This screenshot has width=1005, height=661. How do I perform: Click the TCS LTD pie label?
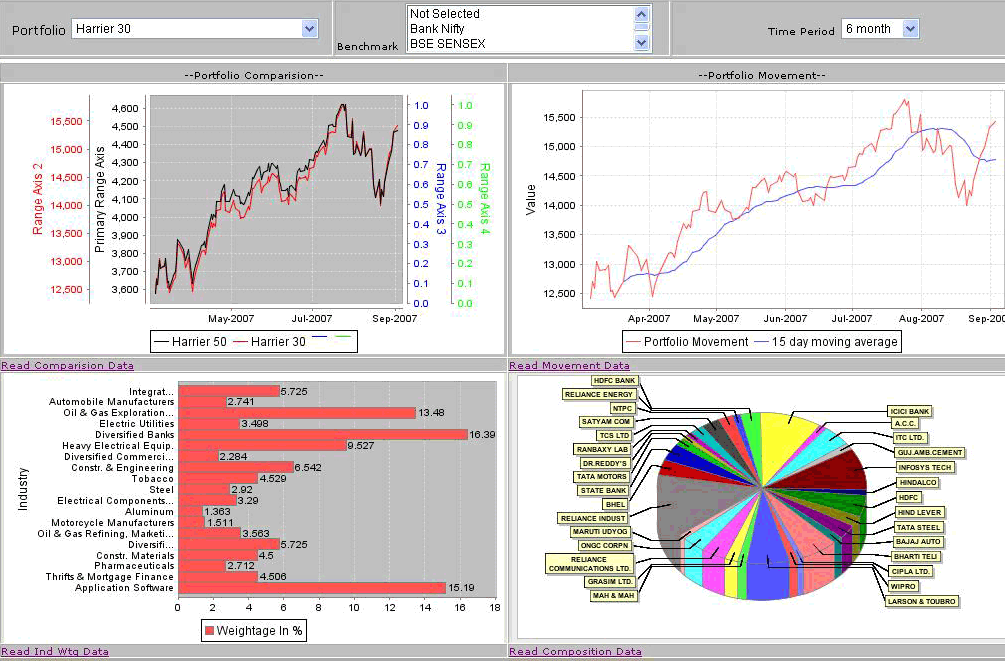(x=614, y=435)
